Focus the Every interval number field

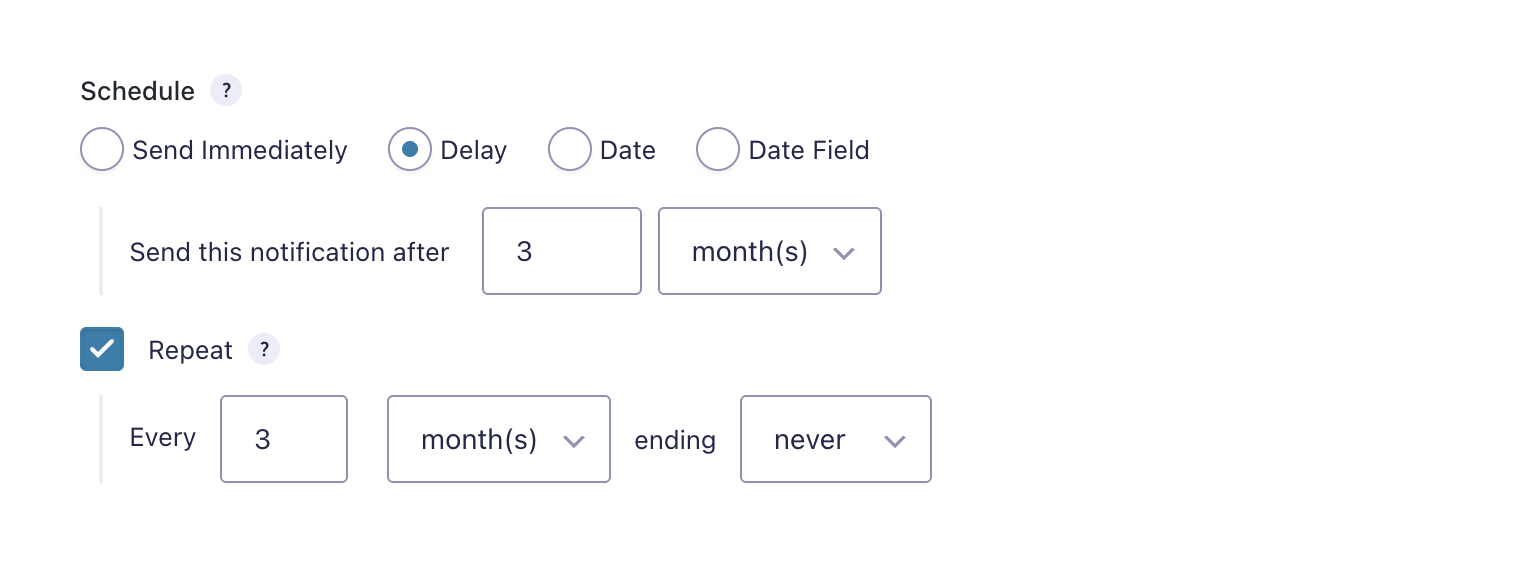(283, 440)
